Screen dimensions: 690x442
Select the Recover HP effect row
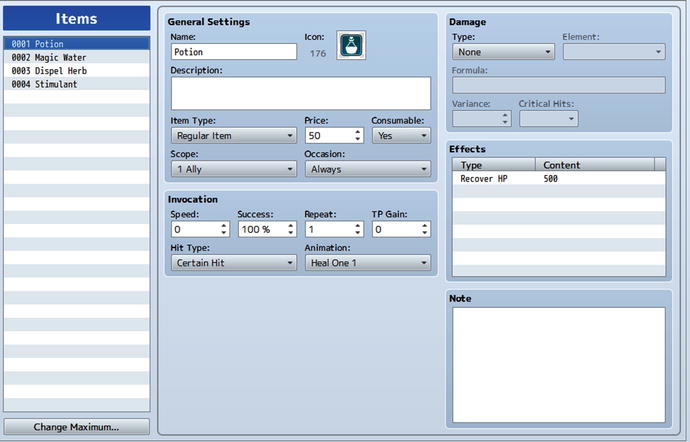[x=559, y=178]
